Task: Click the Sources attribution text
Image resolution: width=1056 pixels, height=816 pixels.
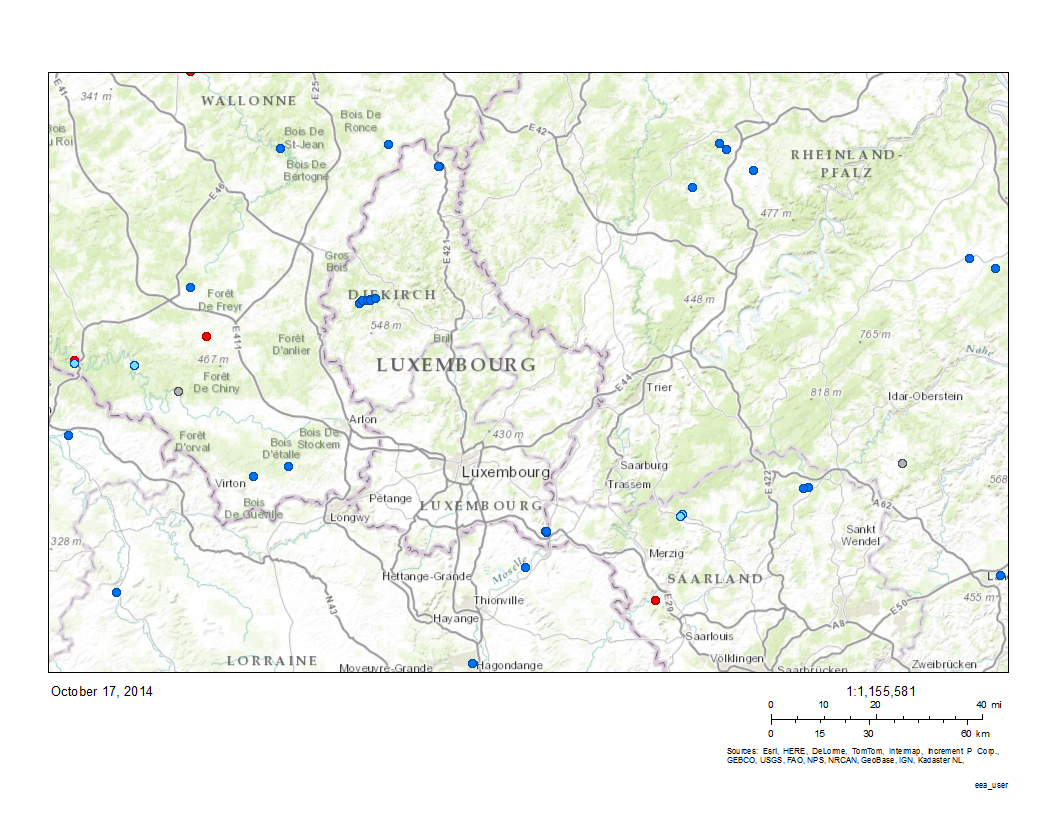Action: coord(862,755)
